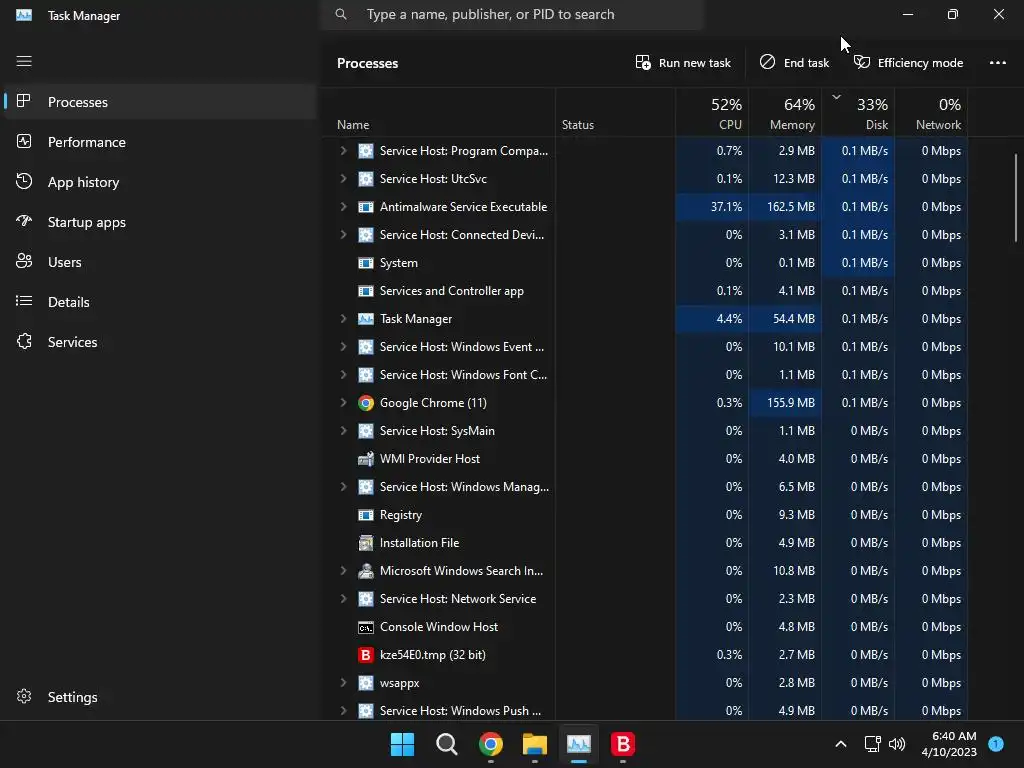Viewport: 1024px width, 768px height.
Task: Select the System process row
Action: tap(645, 263)
